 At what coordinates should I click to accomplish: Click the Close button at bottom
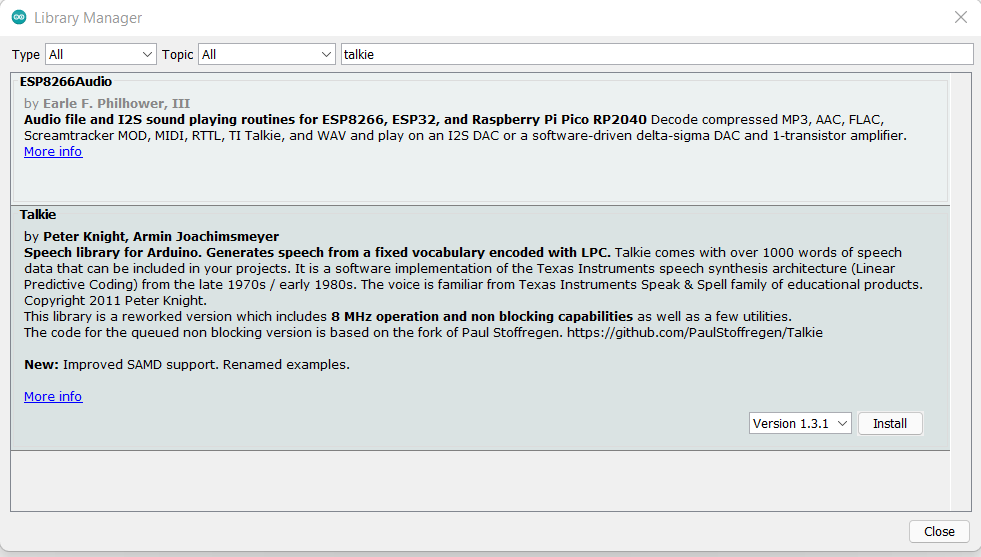[x=939, y=531]
